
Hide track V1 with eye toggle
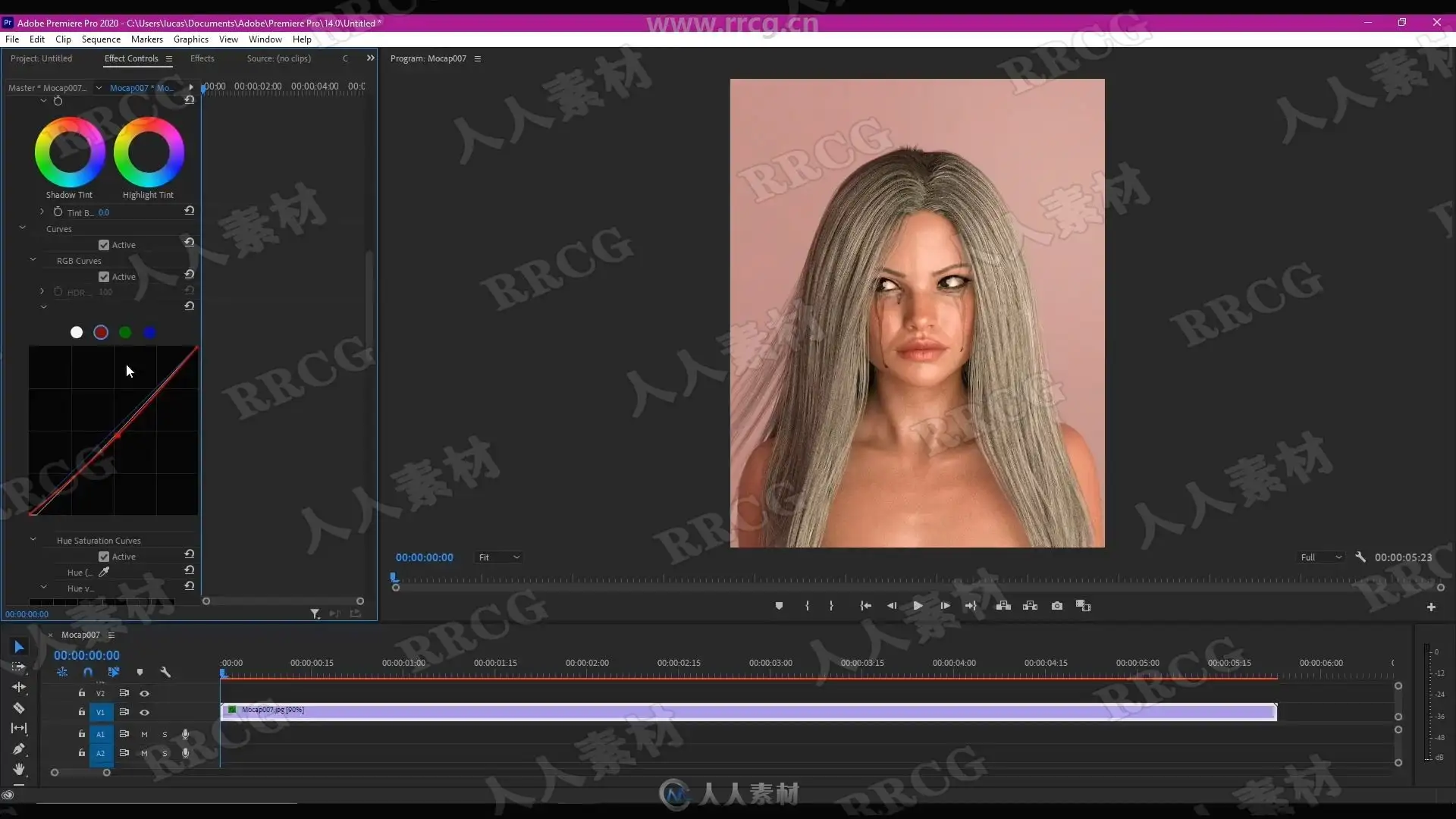144,712
